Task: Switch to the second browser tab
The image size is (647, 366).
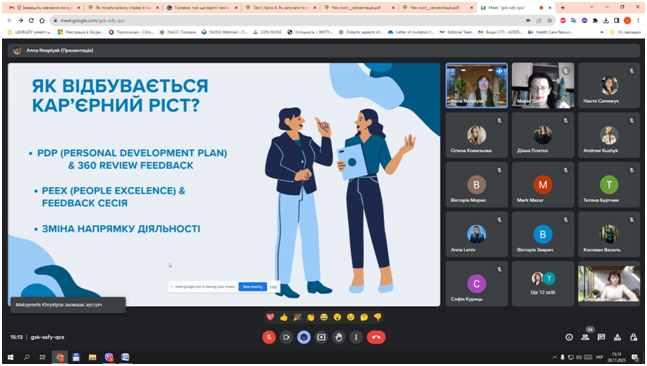Action: pos(124,7)
